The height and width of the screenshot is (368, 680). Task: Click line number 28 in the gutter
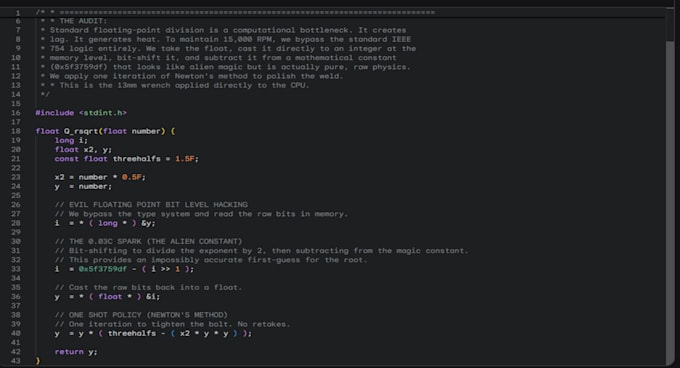16,223
